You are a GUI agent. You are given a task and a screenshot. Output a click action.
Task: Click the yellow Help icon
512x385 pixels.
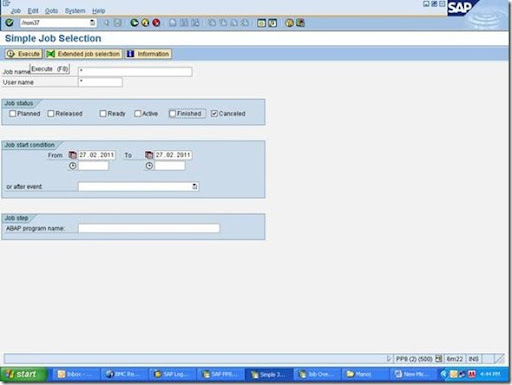pos(289,23)
